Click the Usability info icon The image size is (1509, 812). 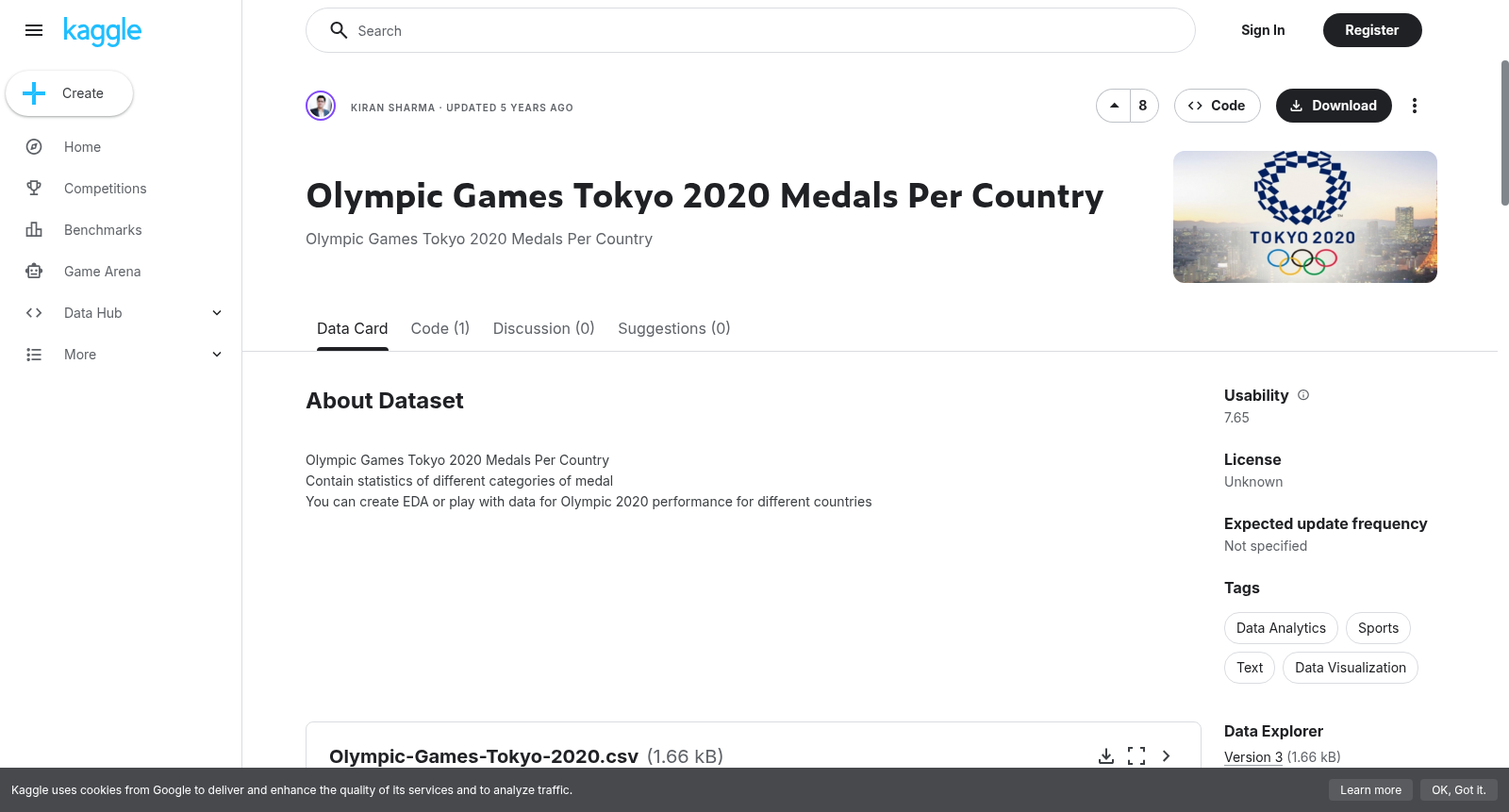[x=1303, y=395]
